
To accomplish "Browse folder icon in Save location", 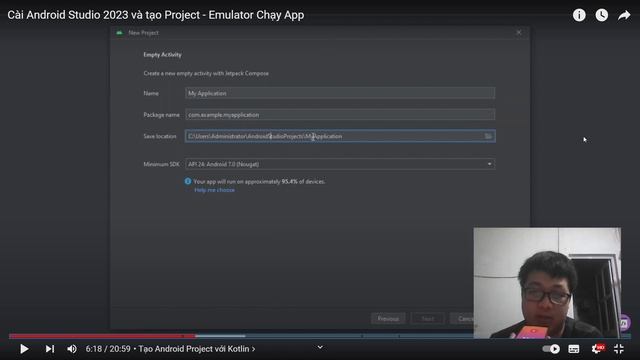I will 488,136.
